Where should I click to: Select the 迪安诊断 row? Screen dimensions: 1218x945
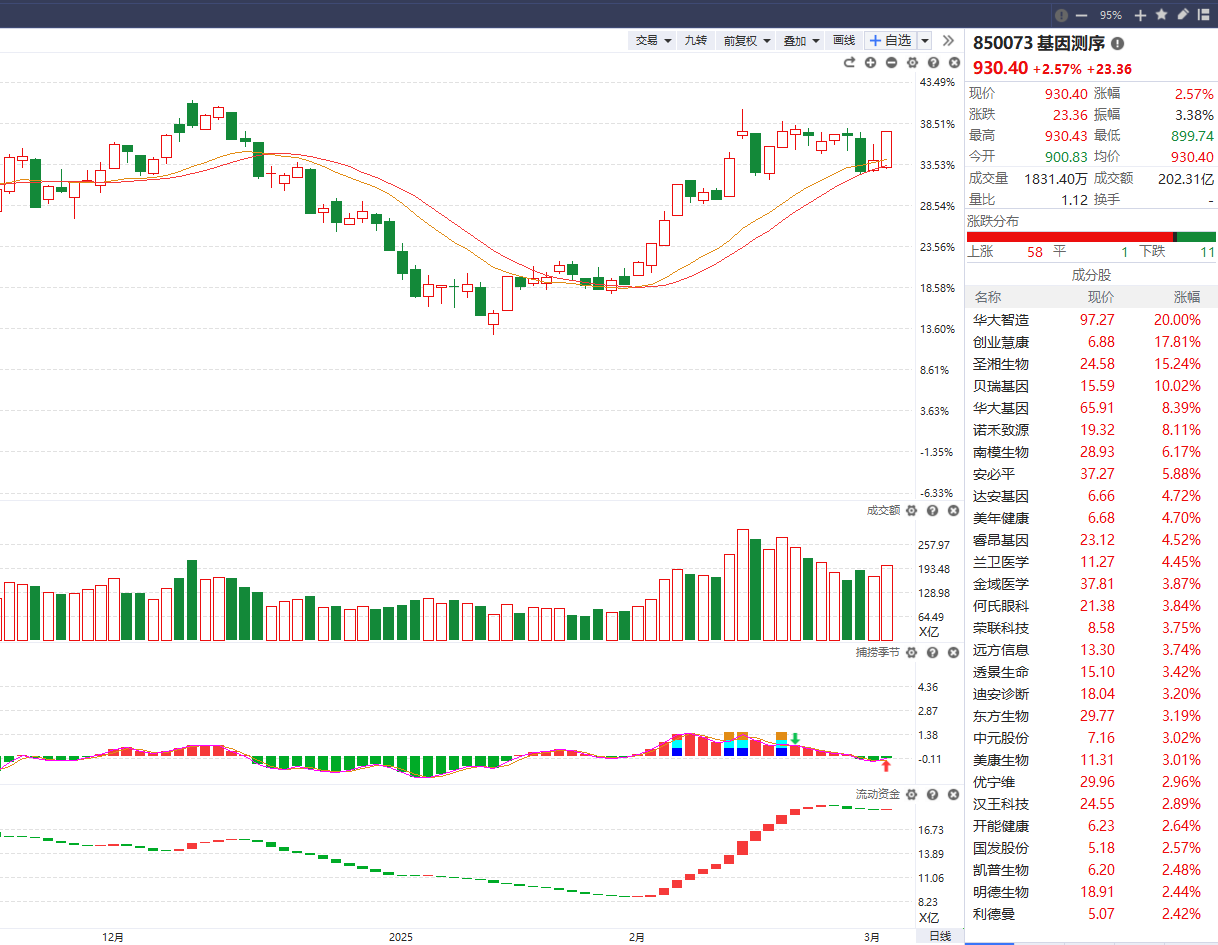[1091, 694]
